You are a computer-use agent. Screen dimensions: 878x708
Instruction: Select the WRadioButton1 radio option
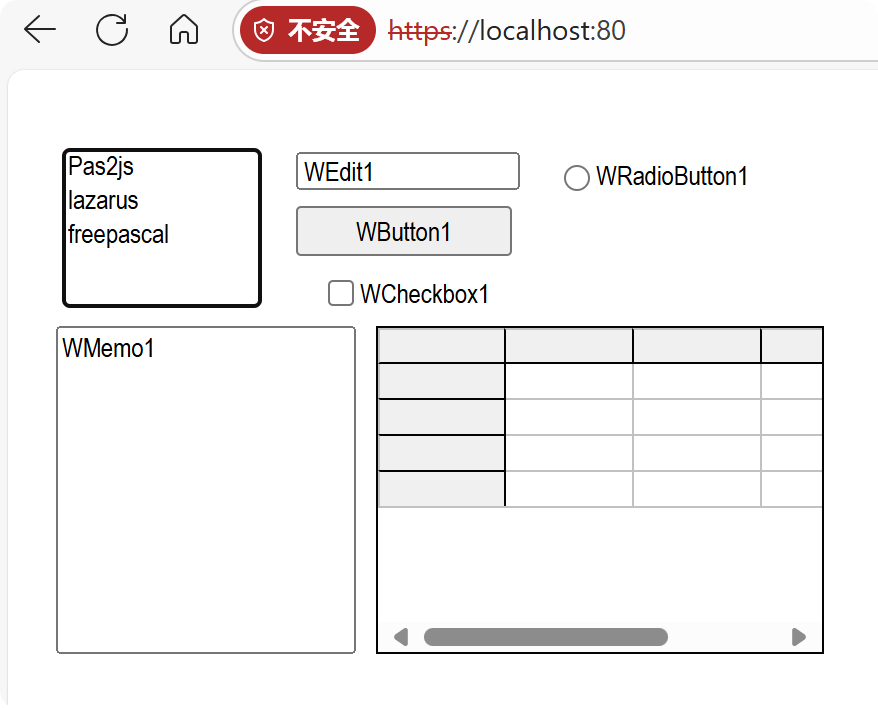(576, 177)
